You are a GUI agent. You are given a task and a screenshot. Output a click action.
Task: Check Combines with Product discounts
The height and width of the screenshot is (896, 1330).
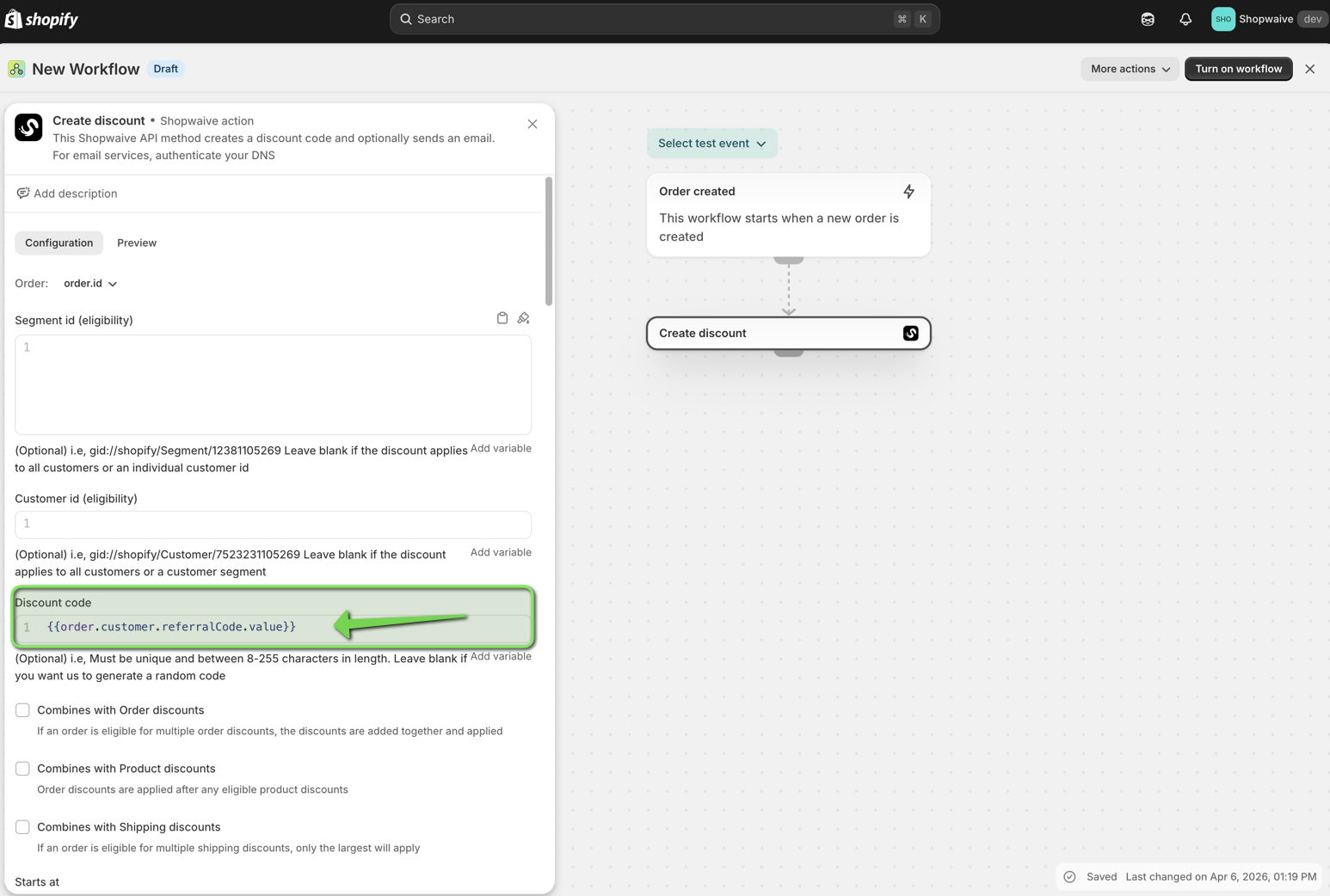click(22, 769)
